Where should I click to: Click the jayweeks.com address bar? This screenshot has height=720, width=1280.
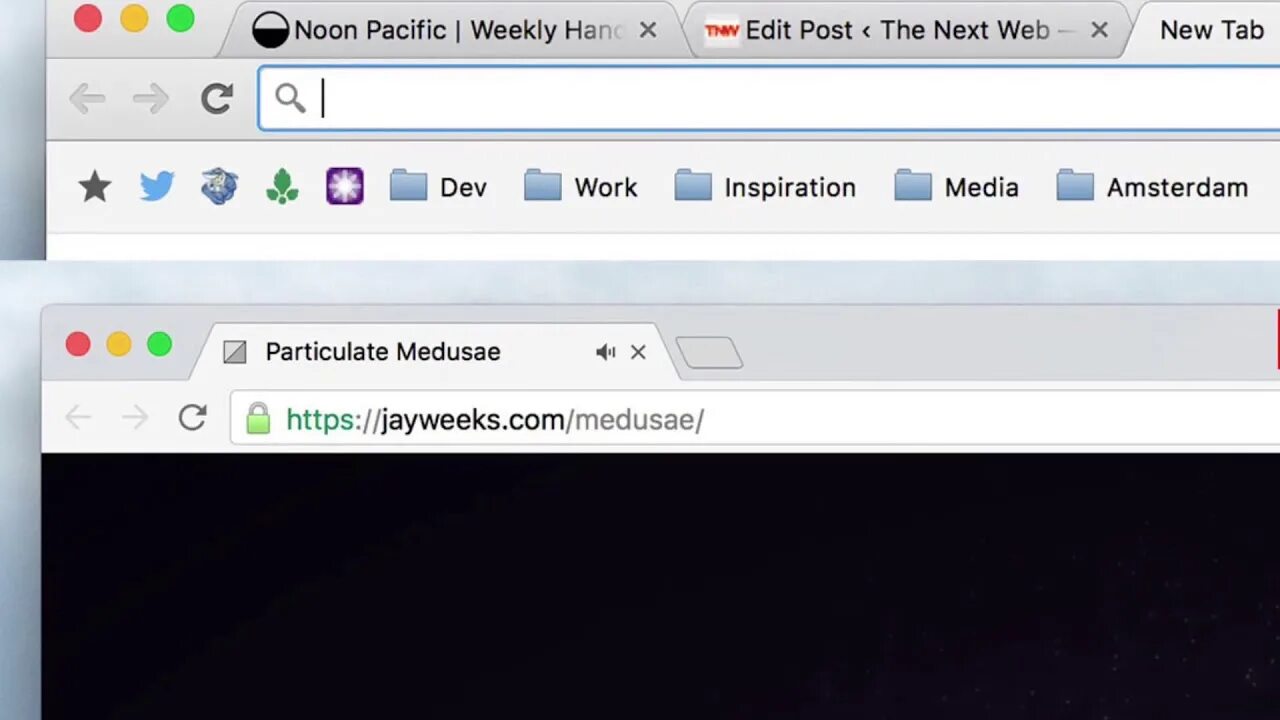pyautogui.click(x=755, y=418)
